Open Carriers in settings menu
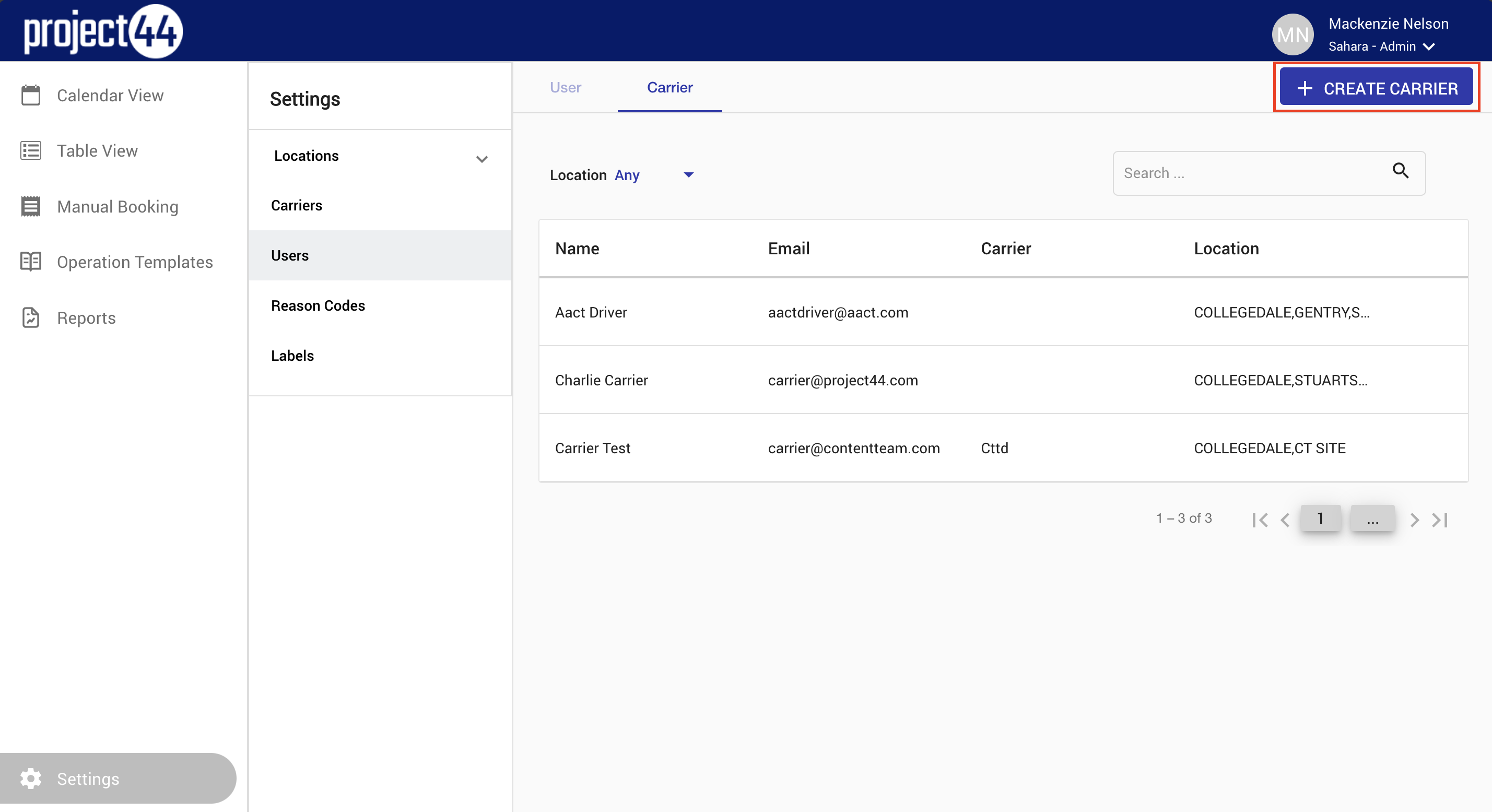This screenshot has height=812, width=1492. pos(380,206)
